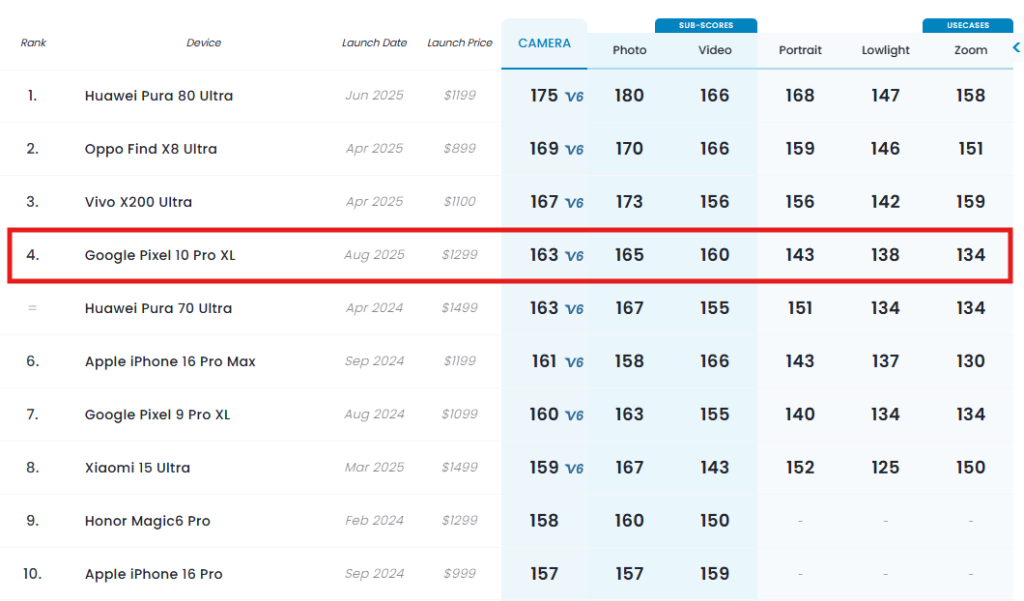The height and width of the screenshot is (601, 1024).
Task: Open the Xiaomi 15 Ultra device link
Action: click(x=137, y=468)
